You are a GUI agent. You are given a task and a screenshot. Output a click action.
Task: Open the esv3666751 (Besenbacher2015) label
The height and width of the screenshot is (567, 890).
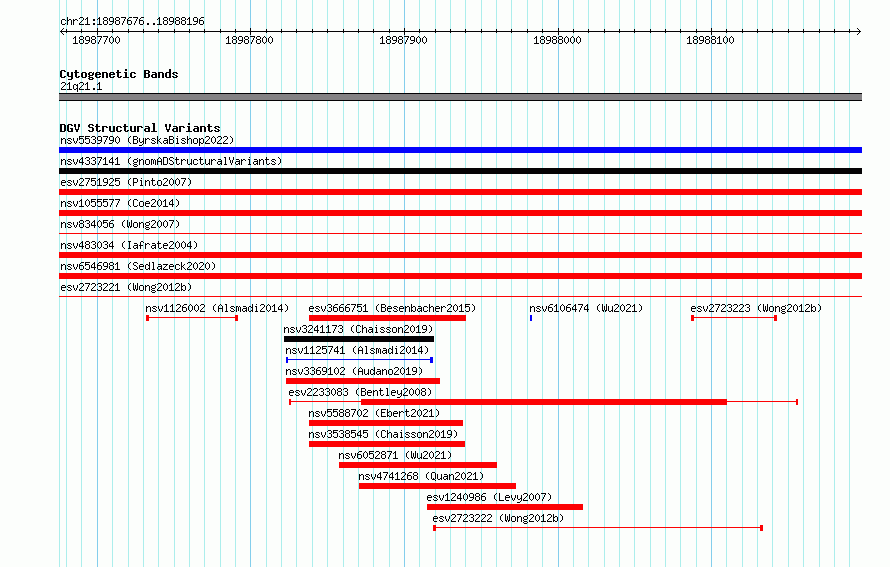pos(392,308)
